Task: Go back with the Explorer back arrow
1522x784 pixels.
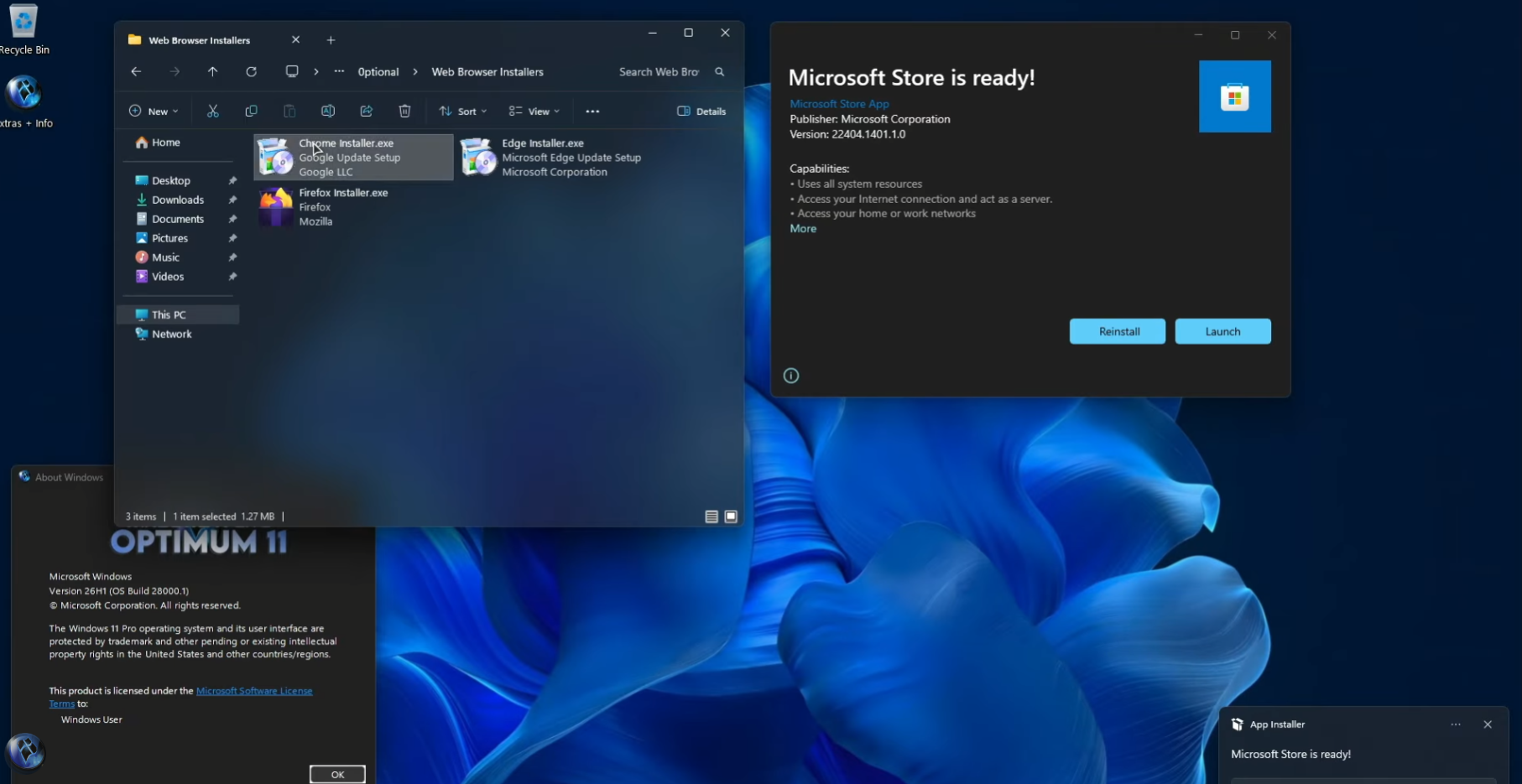Action: (136, 71)
